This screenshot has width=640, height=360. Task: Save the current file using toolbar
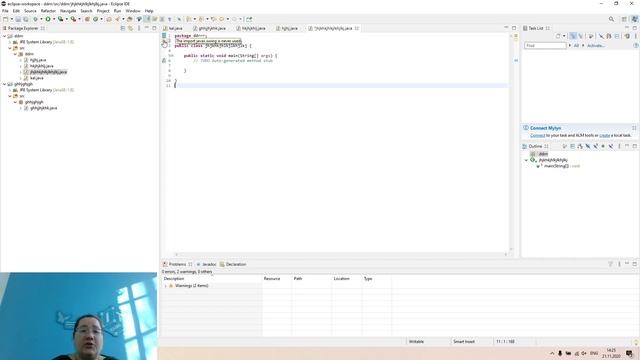18,19
